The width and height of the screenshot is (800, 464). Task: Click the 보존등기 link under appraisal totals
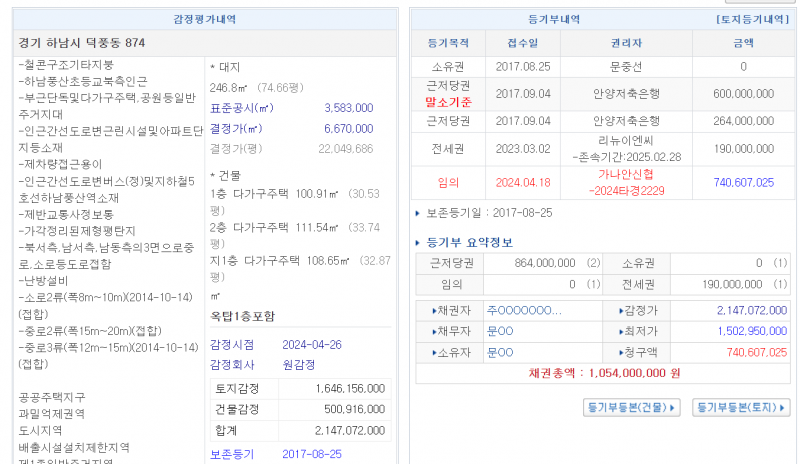231,454
